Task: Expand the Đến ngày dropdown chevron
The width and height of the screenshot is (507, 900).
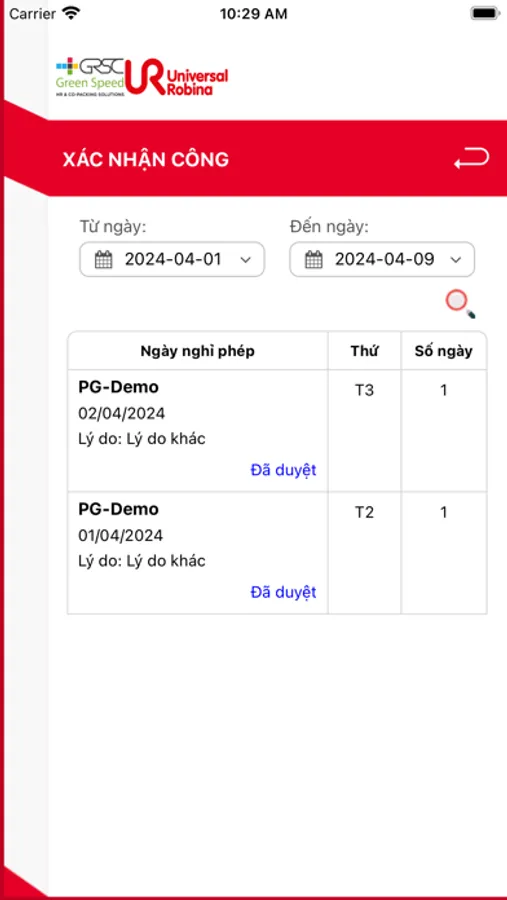Action: [x=455, y=260]
